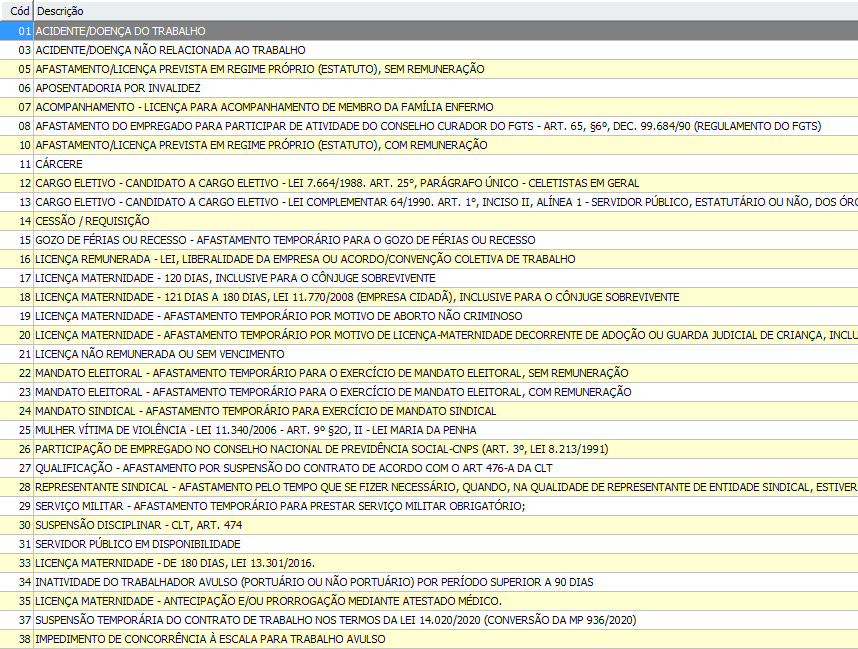The height and width of the screenshot is (649, 858).
Task: Select row 13 CARGO ELETIVO LEI COMPLEMENTAR 64/1990
Action: 429,202
